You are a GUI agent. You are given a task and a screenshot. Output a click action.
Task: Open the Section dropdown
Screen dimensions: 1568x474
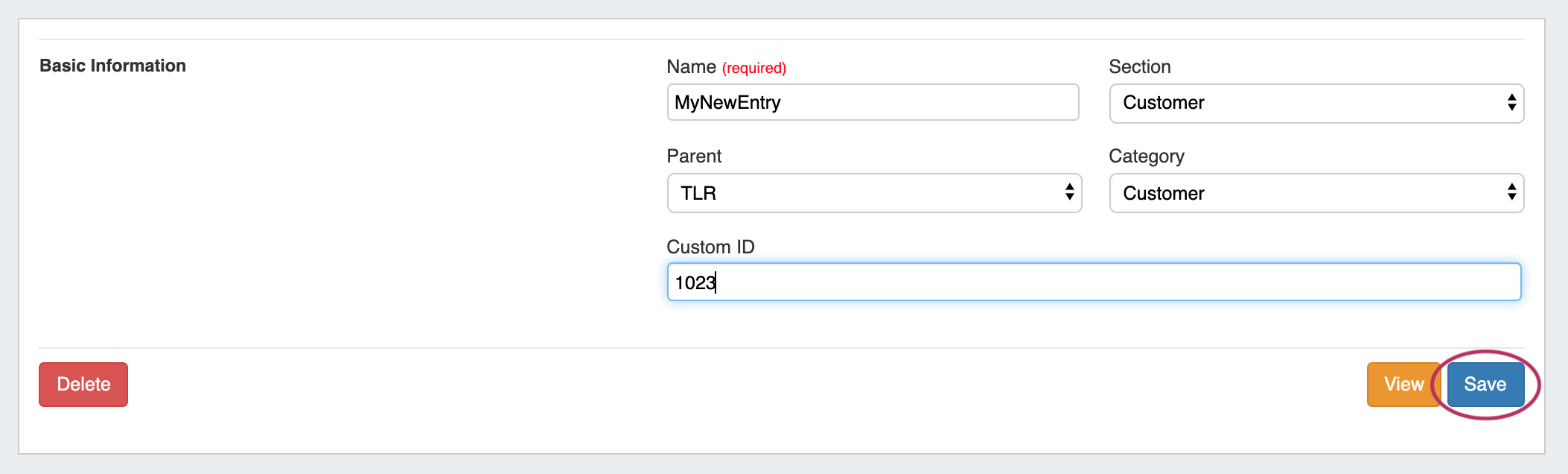click(1315, 104)
